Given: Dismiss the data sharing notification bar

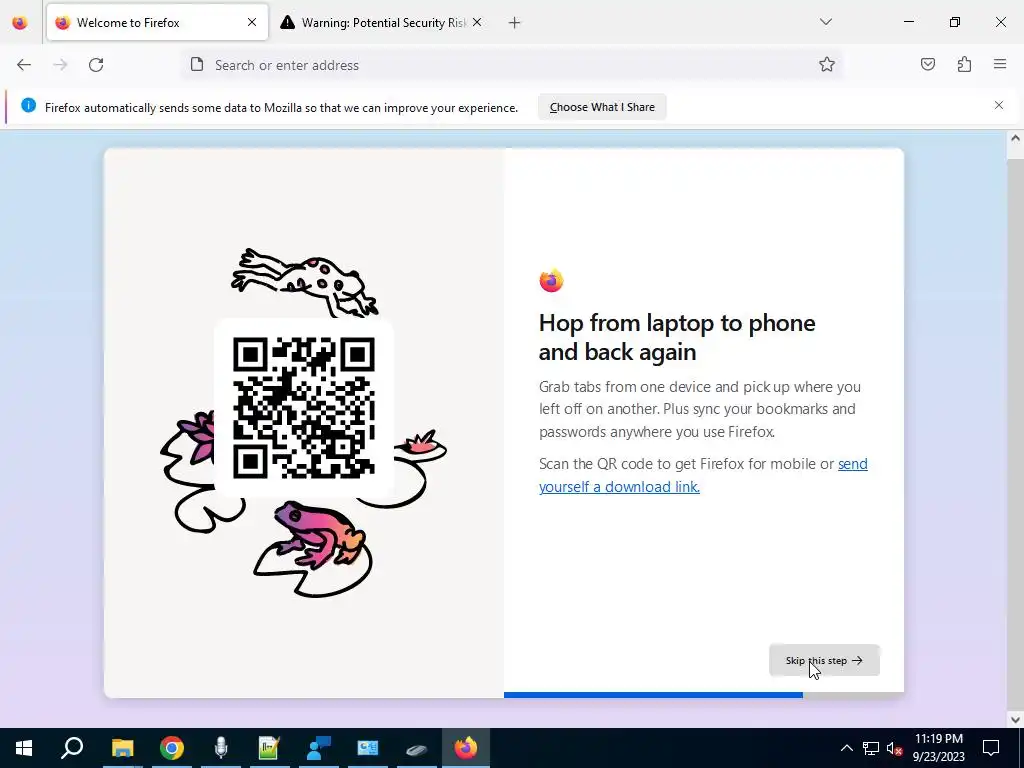Looking at the screenshot, I should pyautogui.click(x=999, y=105).
